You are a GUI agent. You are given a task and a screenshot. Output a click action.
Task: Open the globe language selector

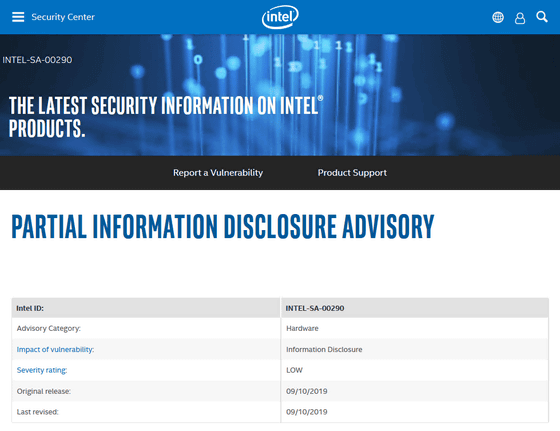[x=498, y=17]
